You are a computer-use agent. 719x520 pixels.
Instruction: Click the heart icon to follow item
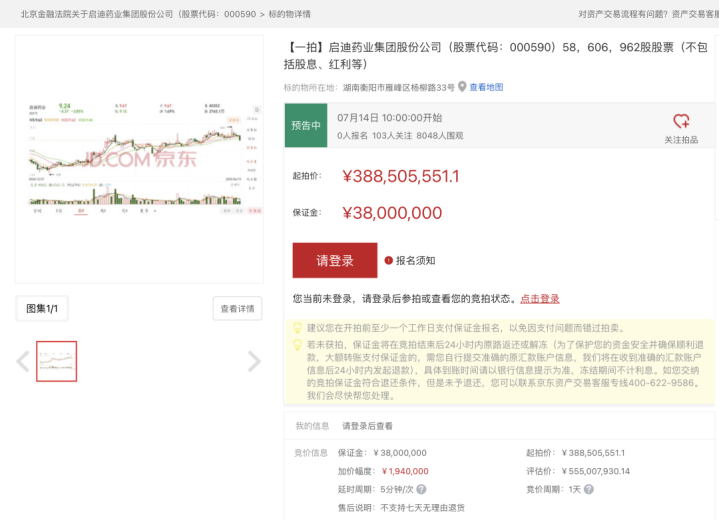click(681, 121)
